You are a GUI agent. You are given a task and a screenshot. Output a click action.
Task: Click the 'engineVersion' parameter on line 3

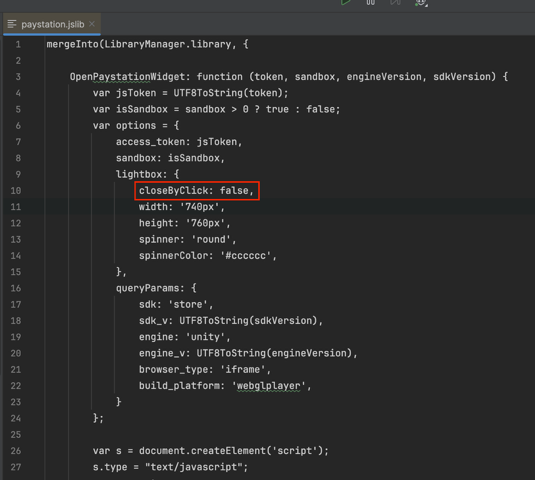click(384, 77)
